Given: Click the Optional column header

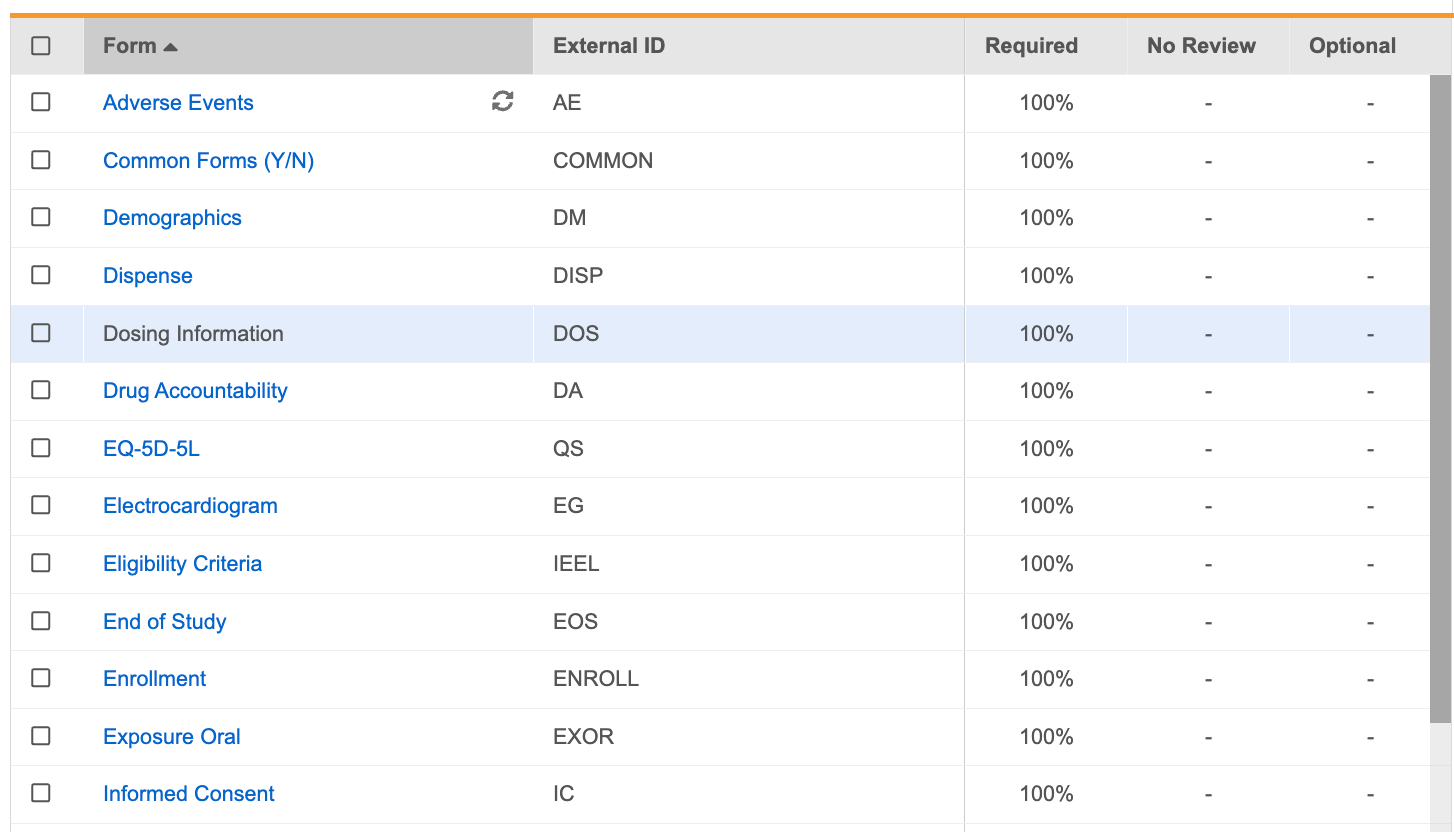Looking at the screenshot, I should 1352,46.
